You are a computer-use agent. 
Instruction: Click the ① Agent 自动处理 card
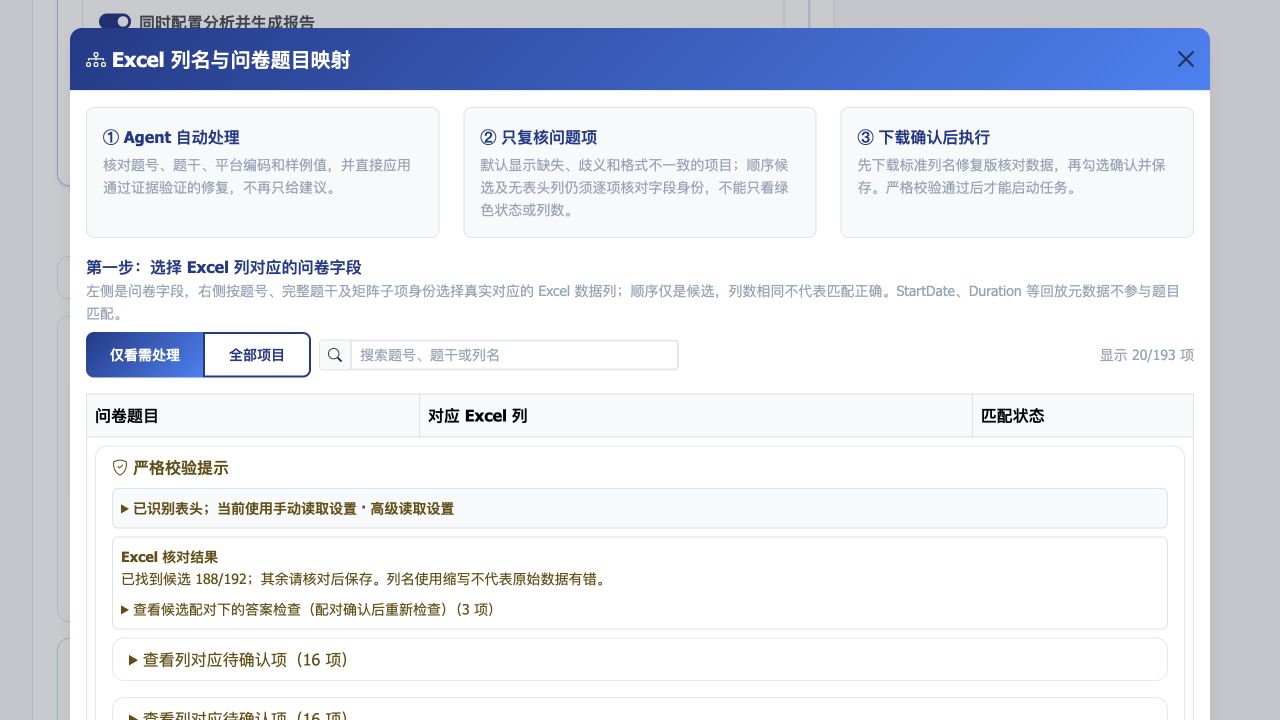coord(263,172)
